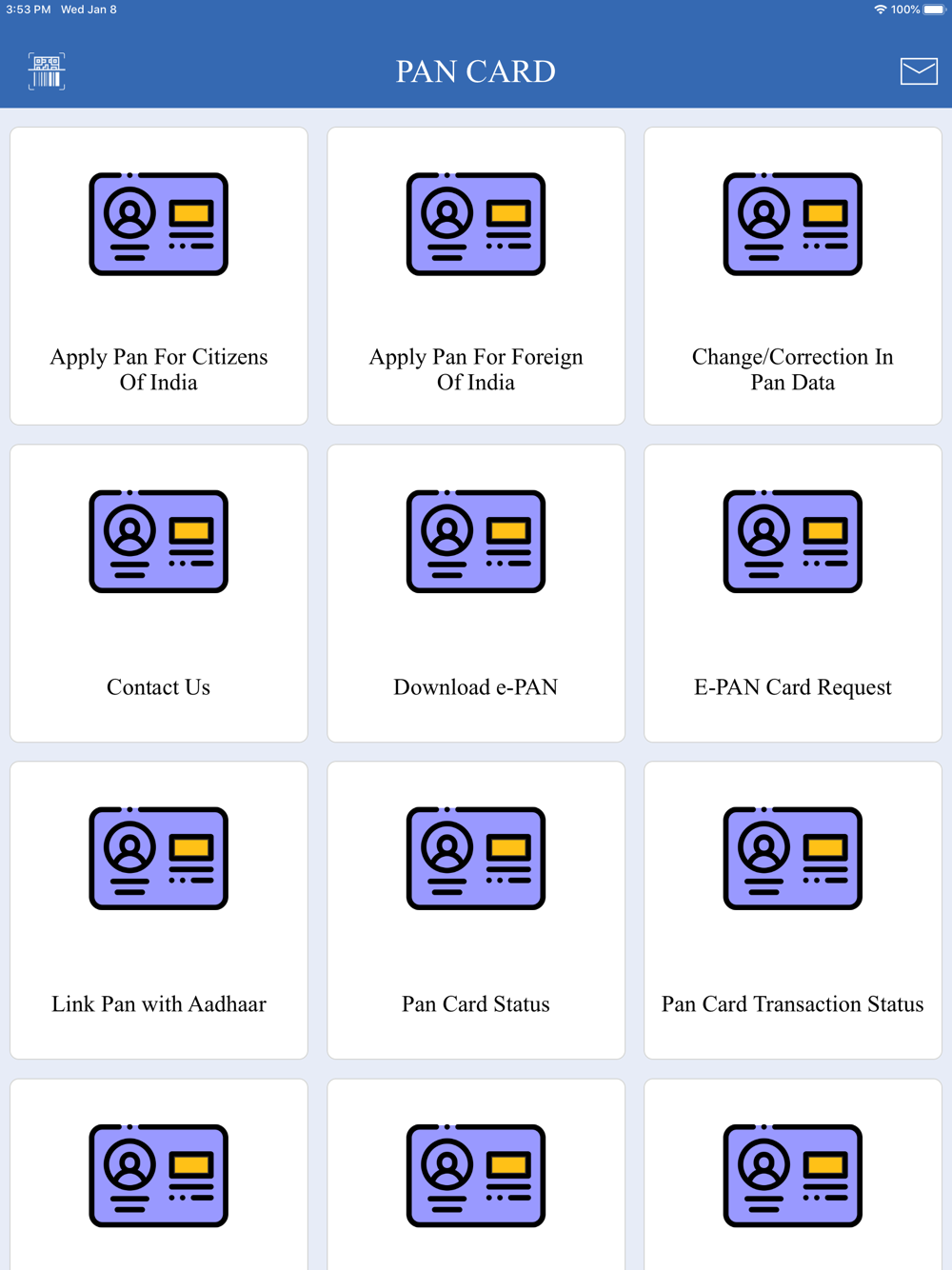Open the E-PAN Card Request label
This screenshot has height=1270, width=952.
point(793,687)
